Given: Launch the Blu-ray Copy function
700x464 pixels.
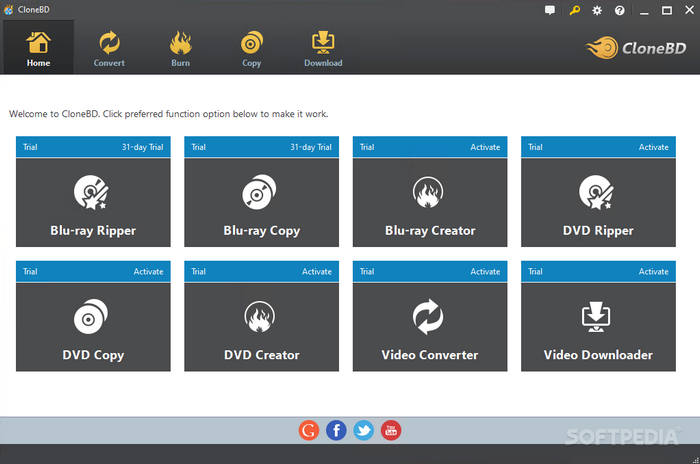Looking at the screenshot, I should (261, 202).
